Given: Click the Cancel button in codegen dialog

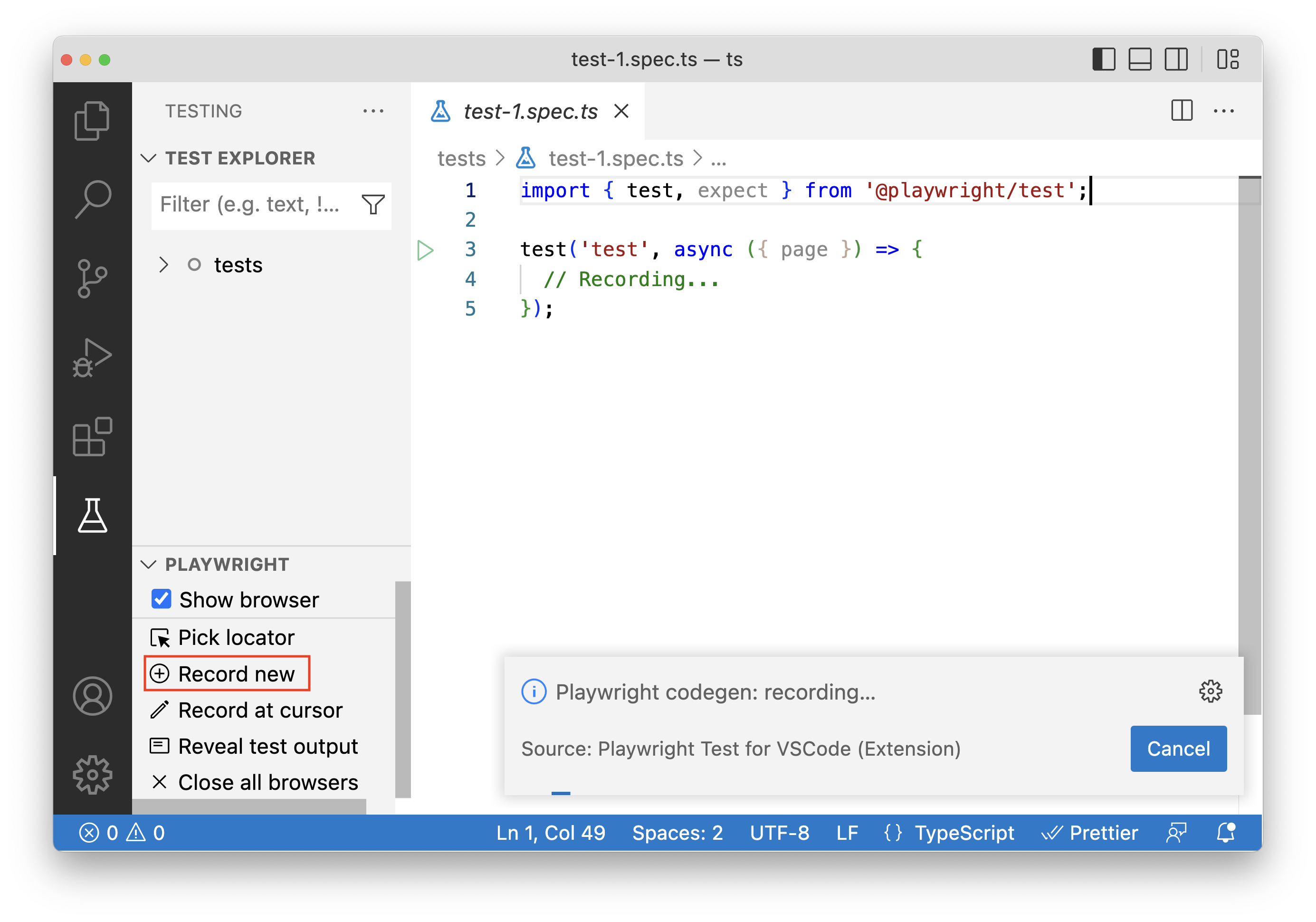Looking at the screenshot, I should click(x=1178, y=748).
